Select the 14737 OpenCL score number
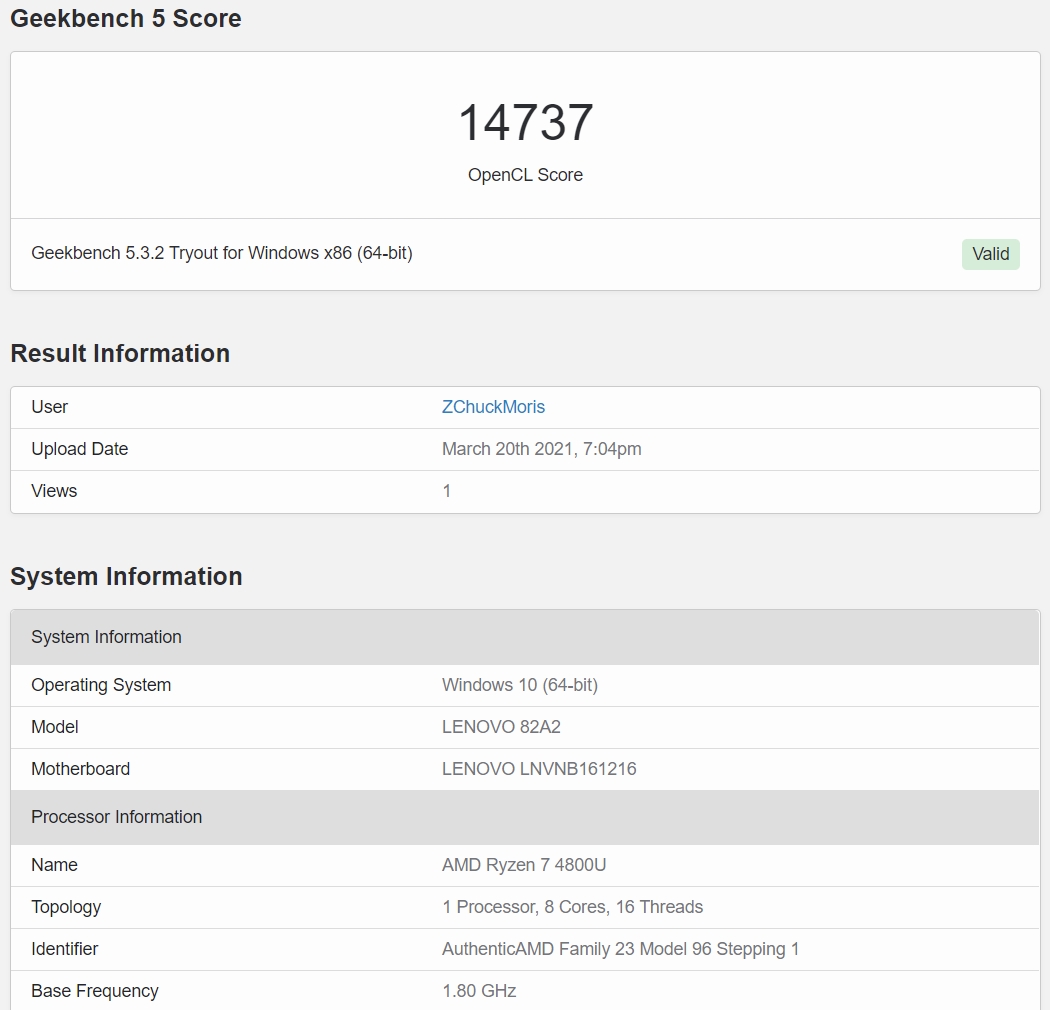 pos(526,123)
